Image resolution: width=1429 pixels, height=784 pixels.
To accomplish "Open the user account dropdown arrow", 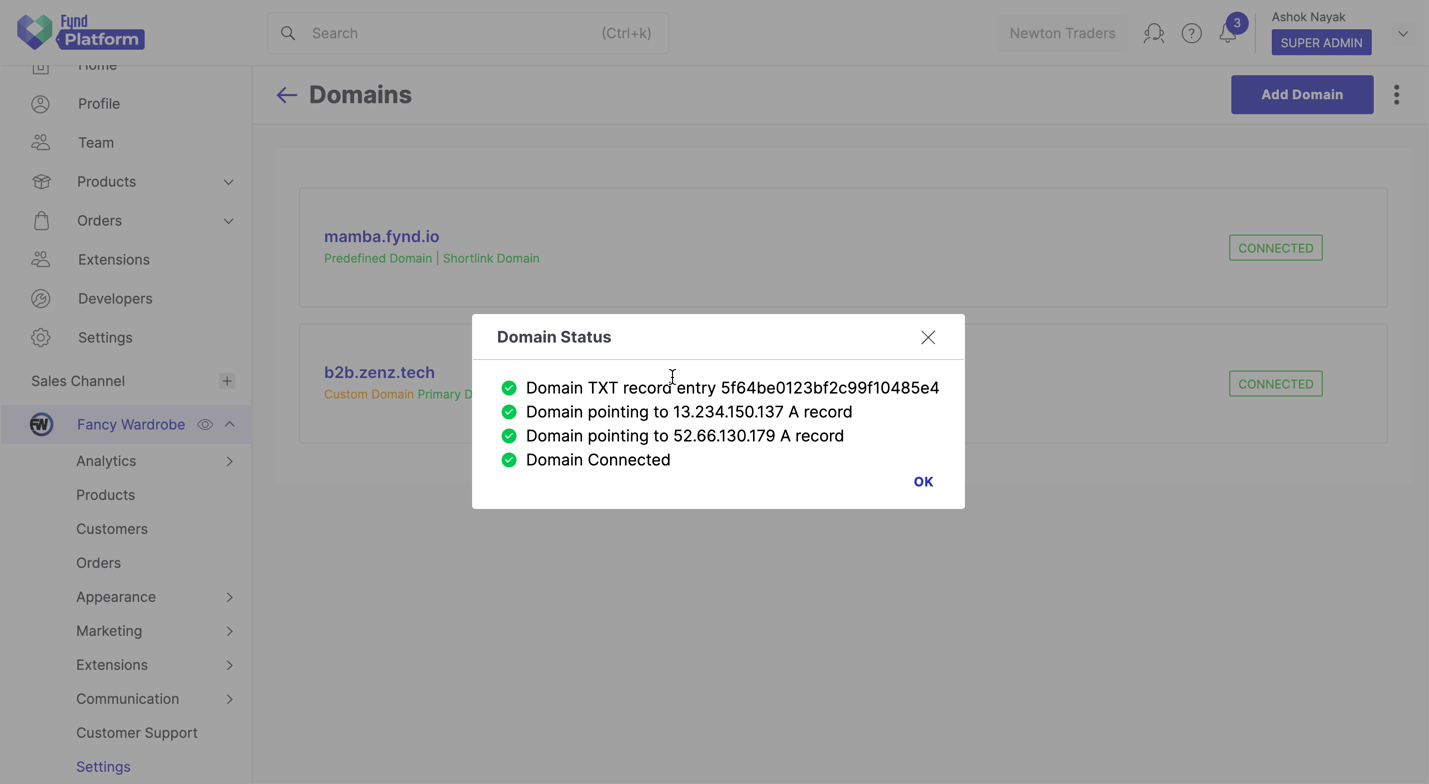I will 1403,34.
